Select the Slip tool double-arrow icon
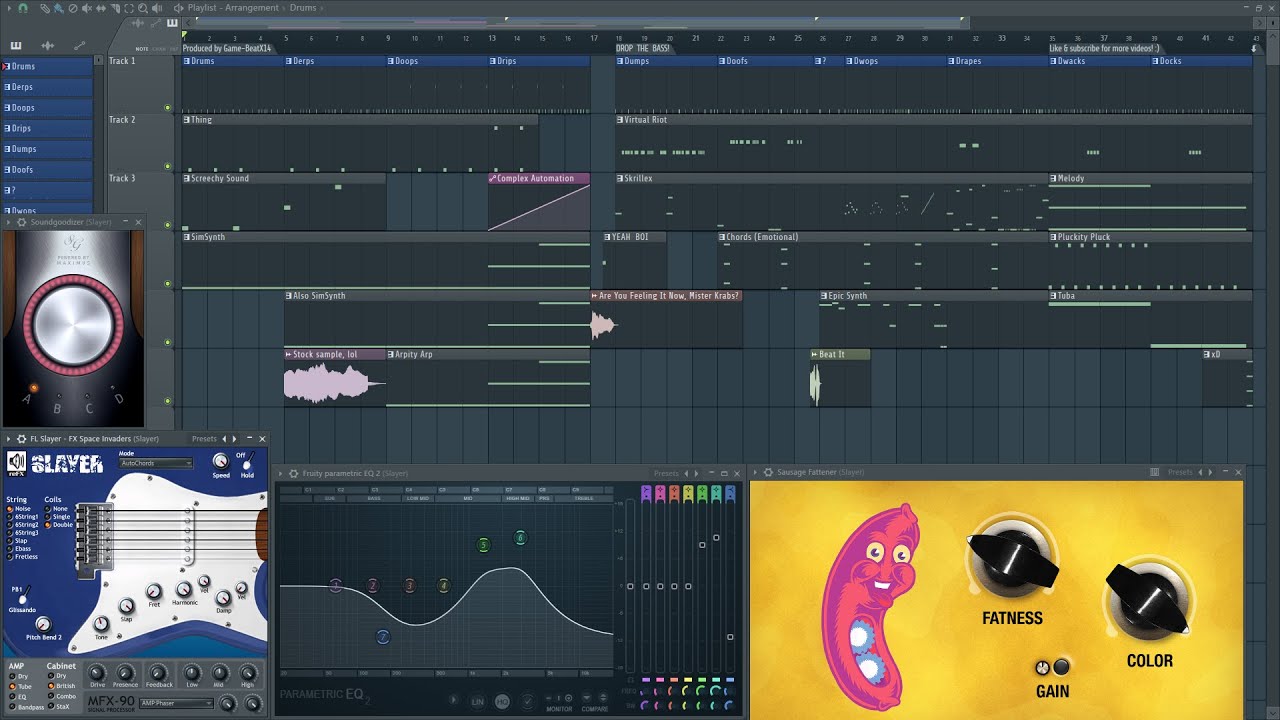Screen dimensions: 1280x720 click(x=101, y=8)
